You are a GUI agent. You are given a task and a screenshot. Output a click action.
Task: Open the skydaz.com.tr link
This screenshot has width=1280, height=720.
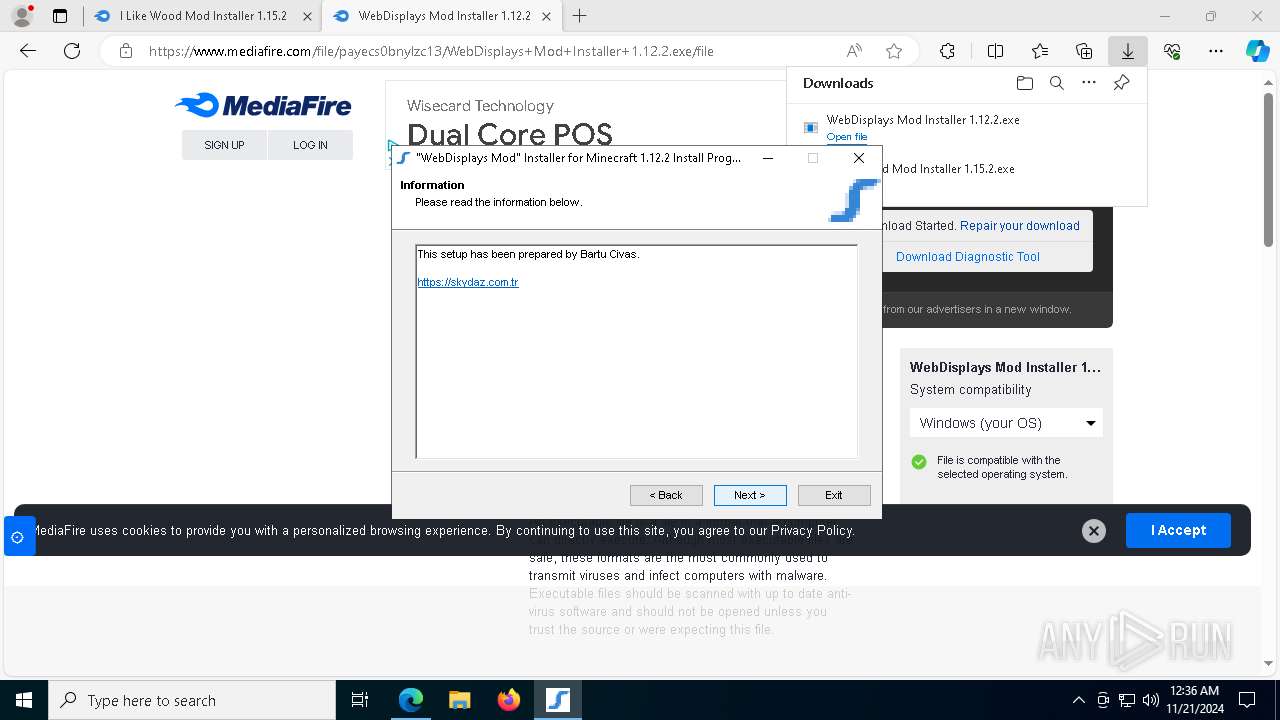(x=468, y=282)
